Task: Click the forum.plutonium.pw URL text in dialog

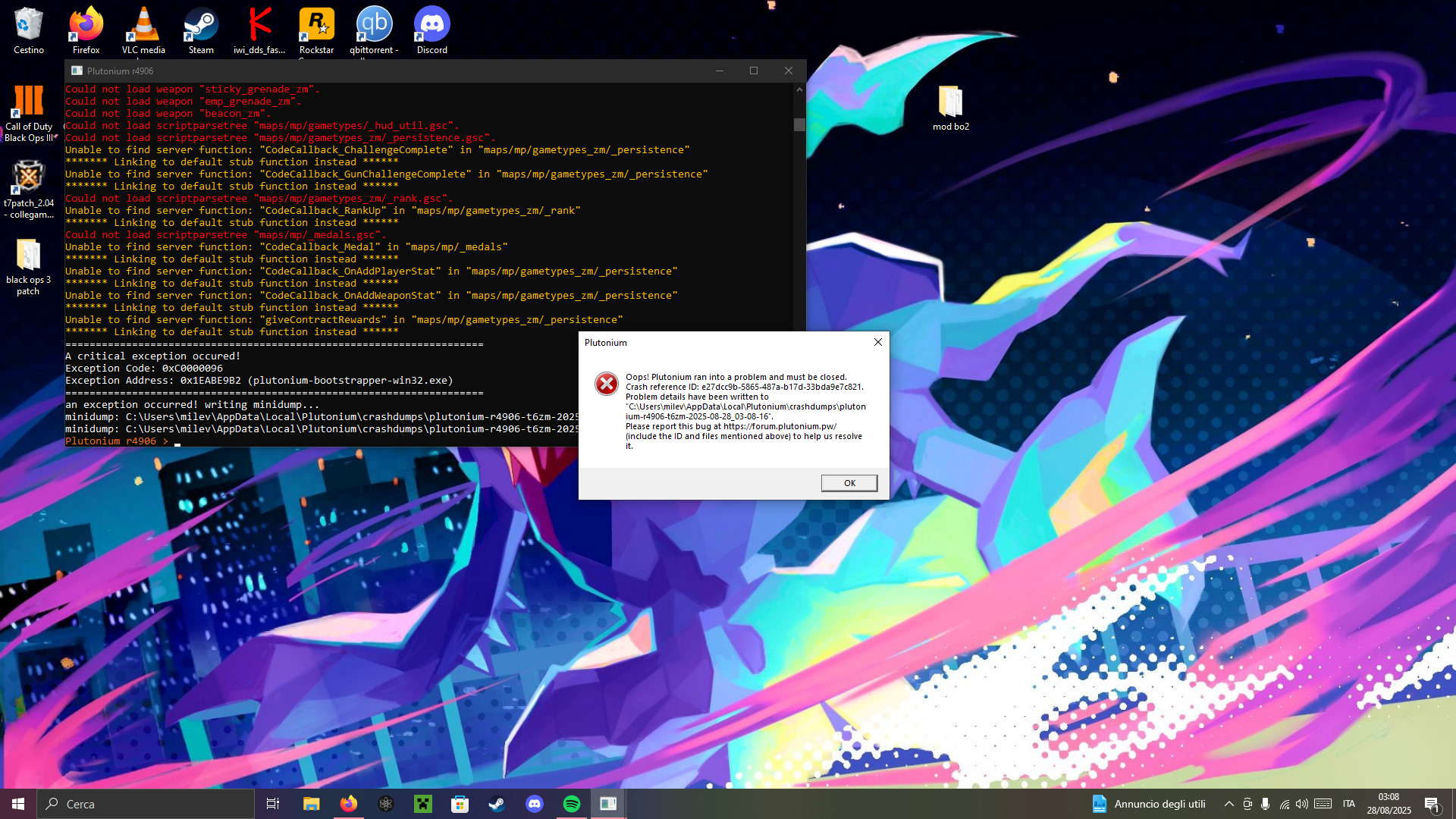Action: click(x=780, y=426)
